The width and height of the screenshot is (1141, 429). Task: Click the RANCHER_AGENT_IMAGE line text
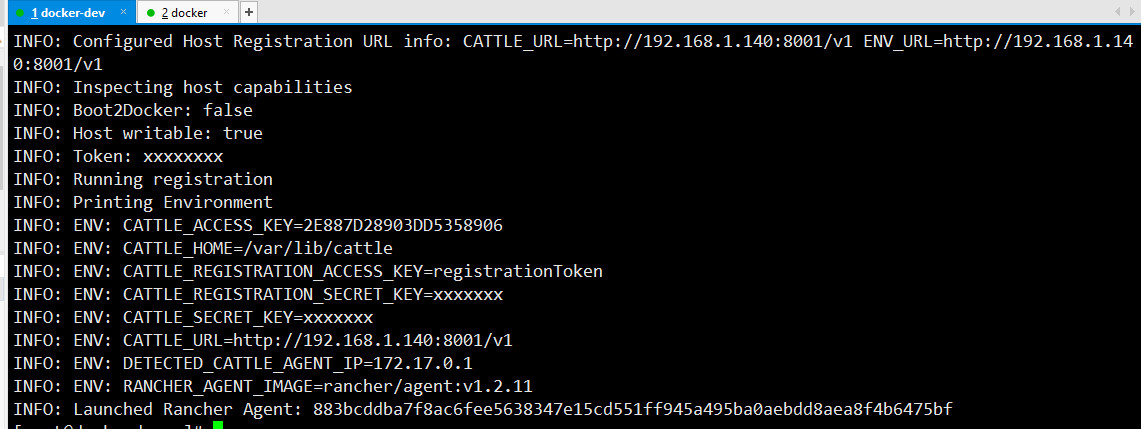pos(278,386)
